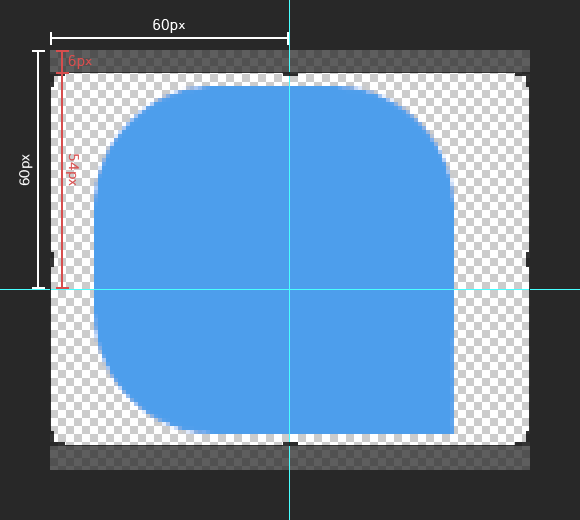Select the right-middle edge handle
Screen dimensions: 580x520
[x=528, y=259]
